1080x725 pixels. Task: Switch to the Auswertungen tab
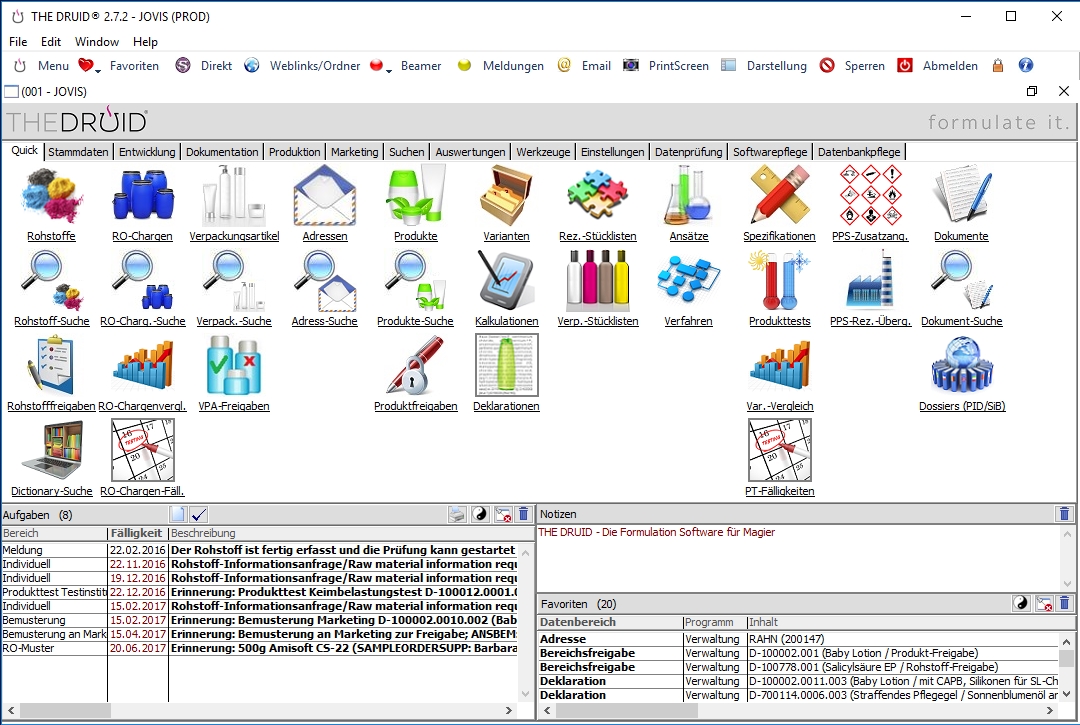470,152
